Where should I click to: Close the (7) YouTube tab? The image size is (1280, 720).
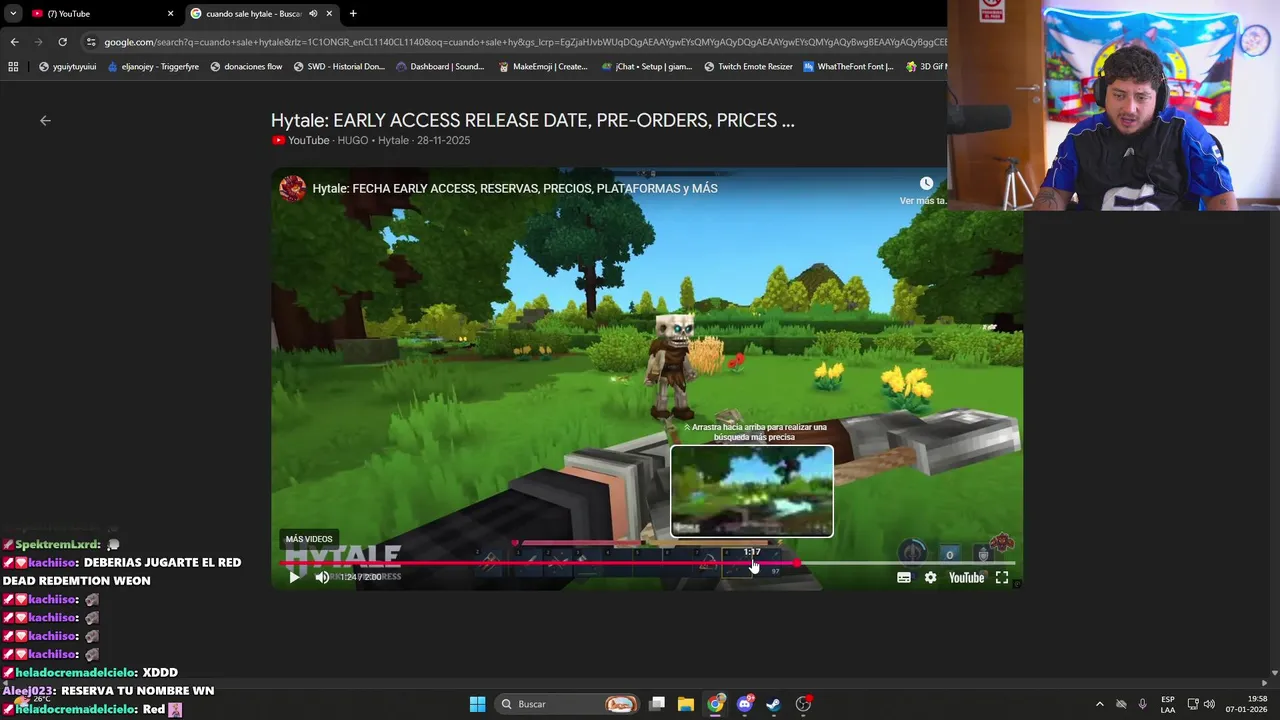(170, 13)
